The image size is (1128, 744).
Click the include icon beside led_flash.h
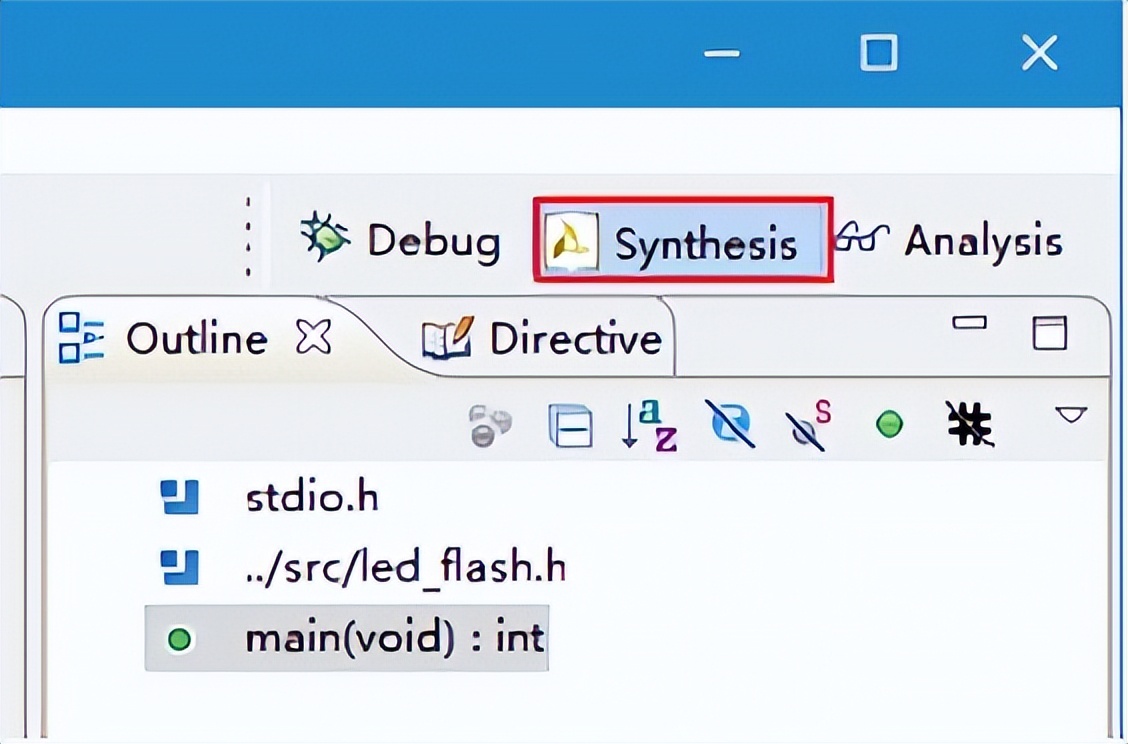(x=179, y=567)
